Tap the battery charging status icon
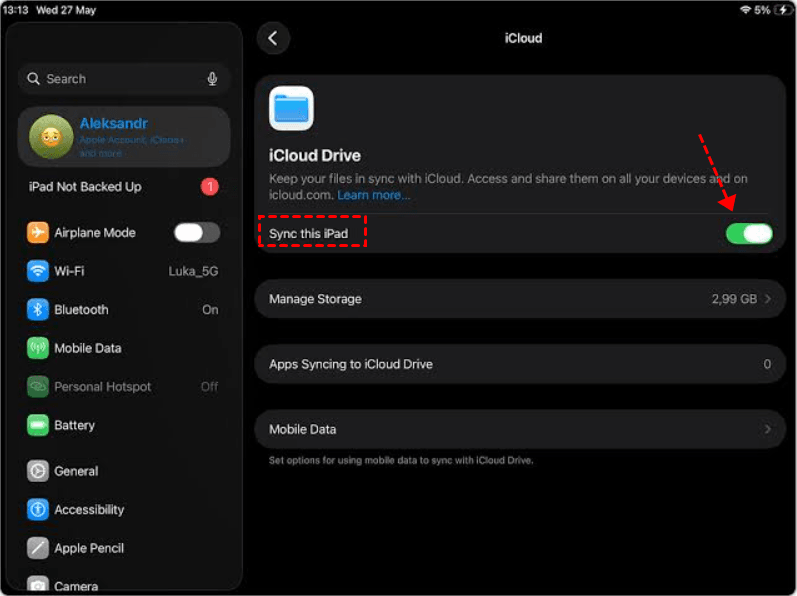 pyautogui.click(x=783, y=10)
